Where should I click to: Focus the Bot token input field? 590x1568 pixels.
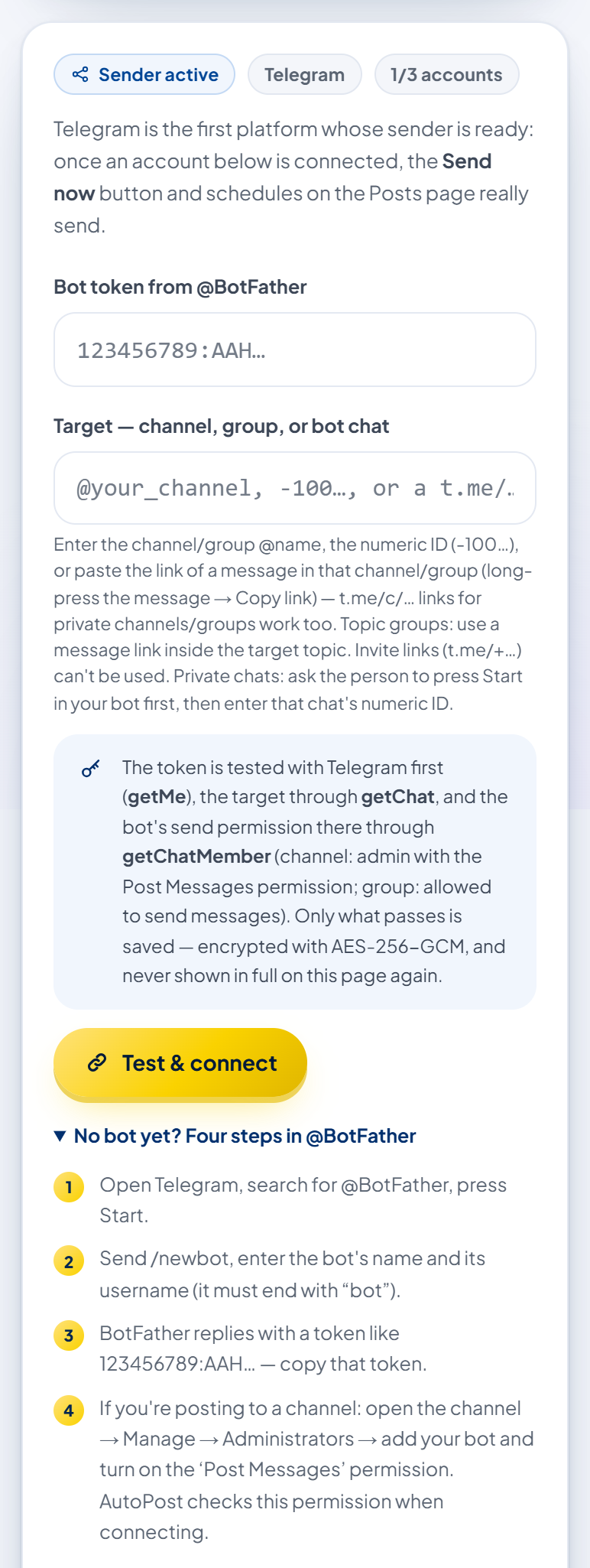[295, 350]
